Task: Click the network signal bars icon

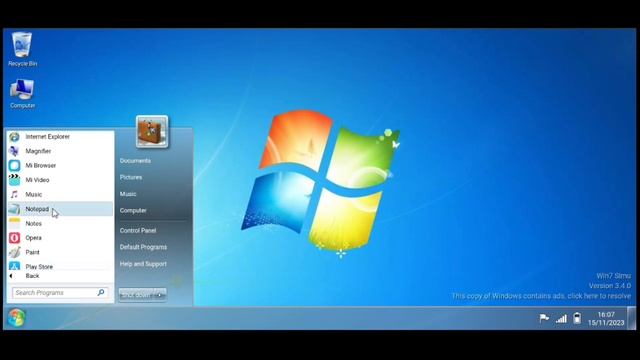Action: [x=561, y=318]
